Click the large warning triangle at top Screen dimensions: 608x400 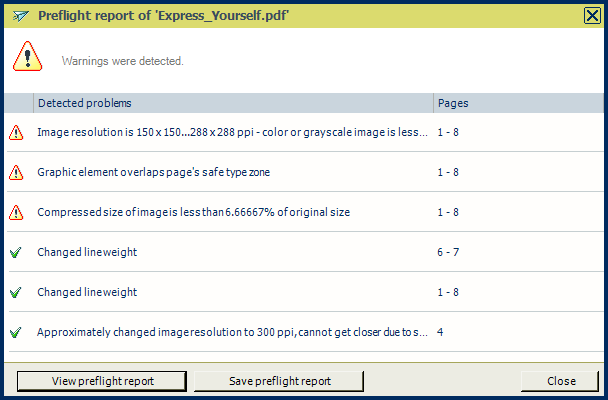[x=28, y=58]
